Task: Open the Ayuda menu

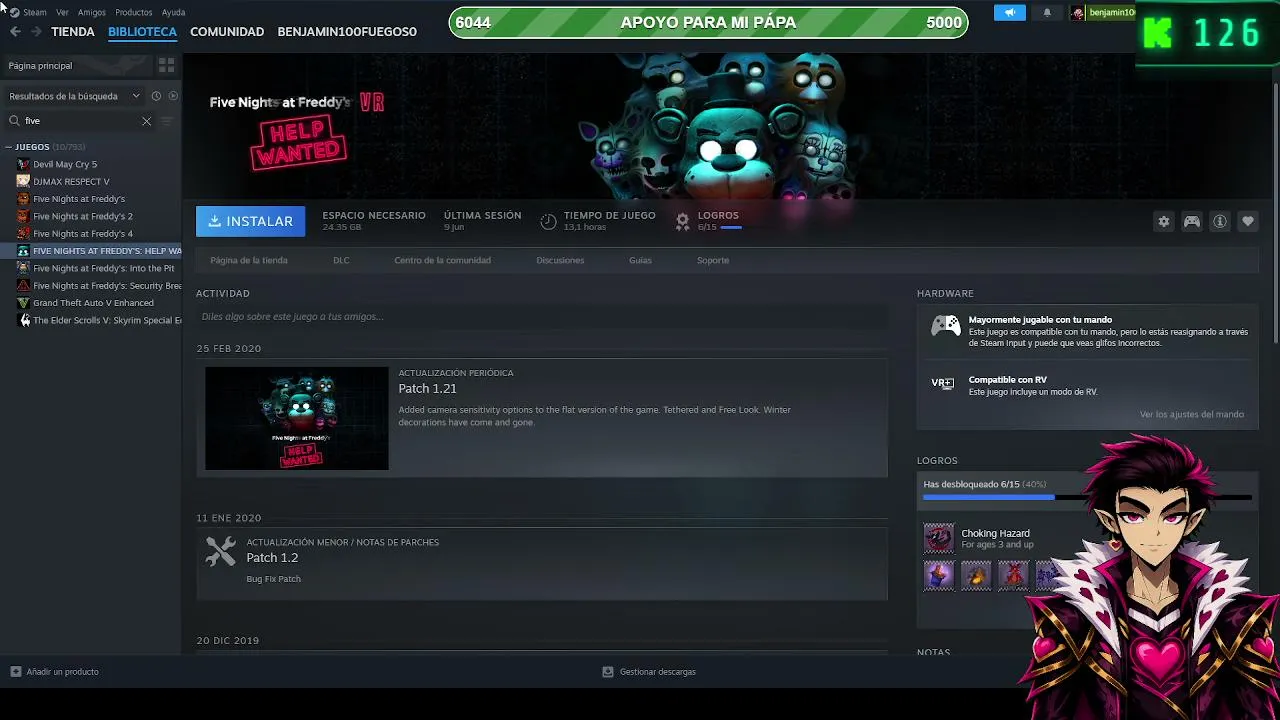Action: pos(173,12)
